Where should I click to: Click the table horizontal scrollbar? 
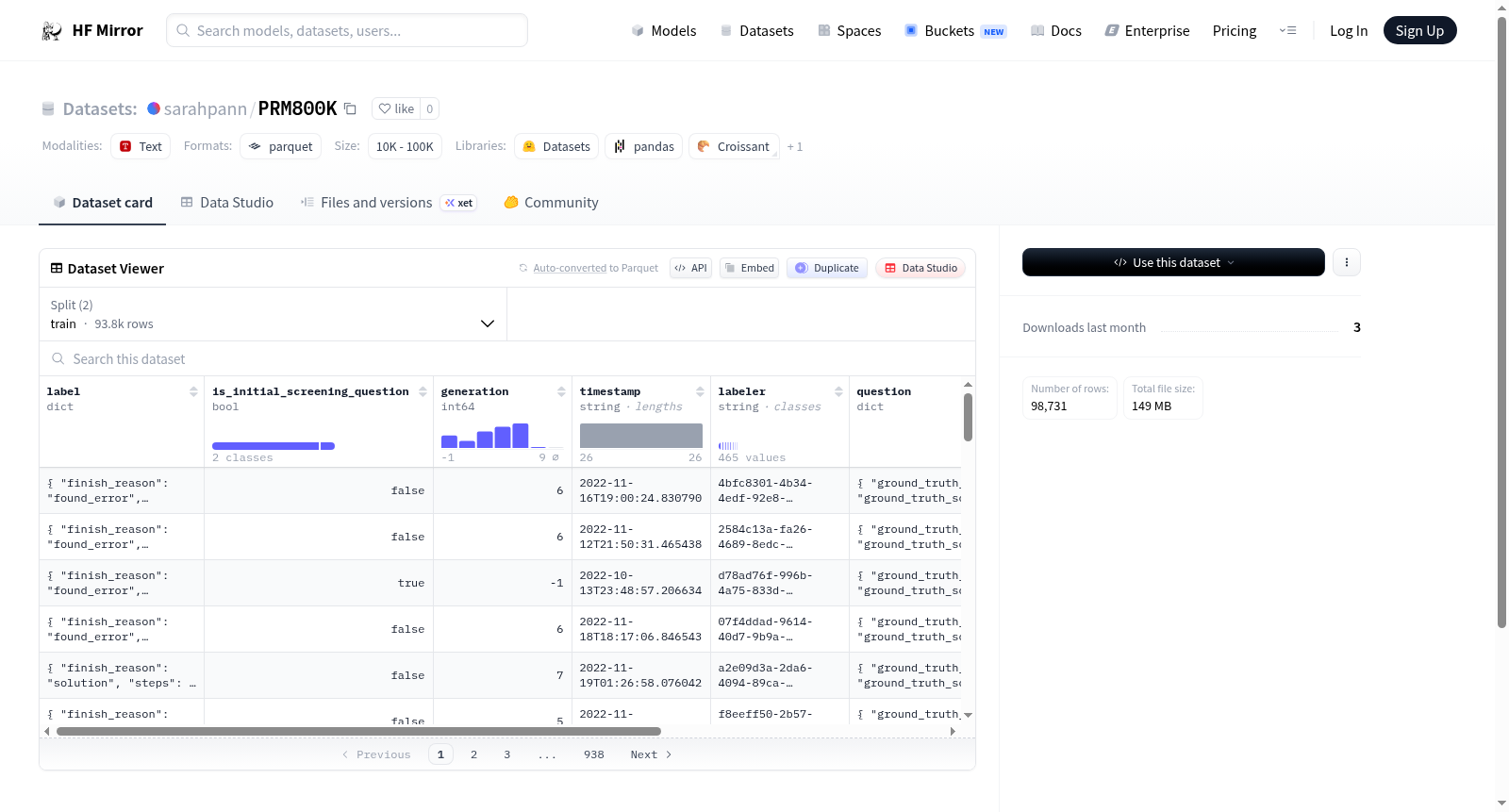(x=358, y=731)
